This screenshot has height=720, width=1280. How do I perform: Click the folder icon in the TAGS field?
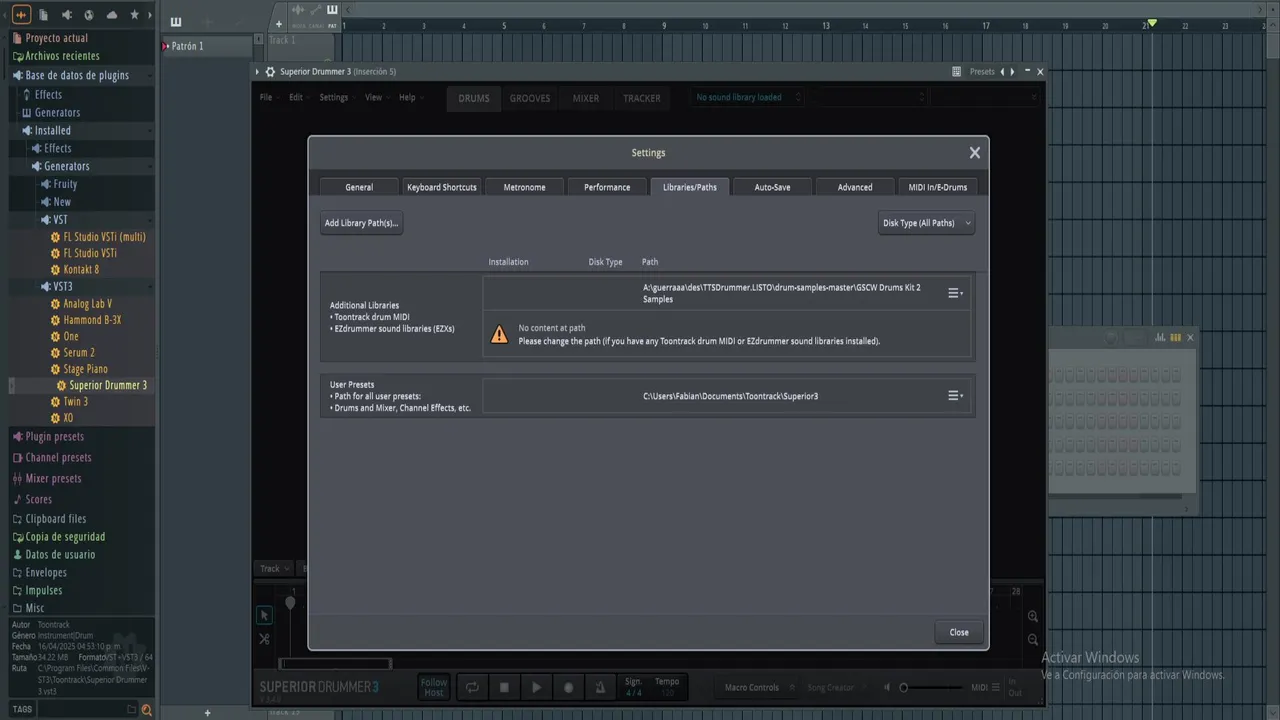point(131,710)
